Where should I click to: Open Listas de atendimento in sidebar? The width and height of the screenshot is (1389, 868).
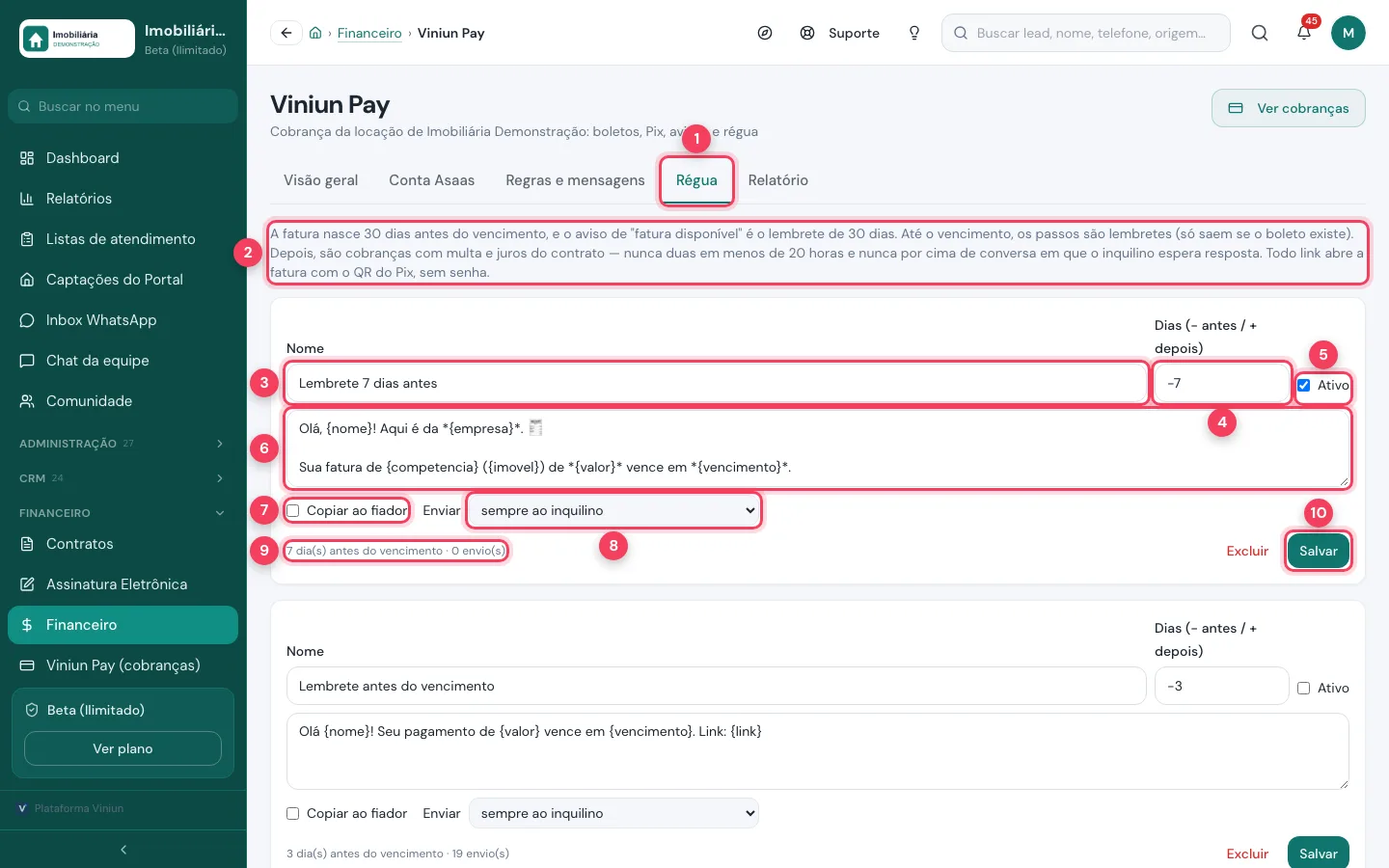pos(123,239)
